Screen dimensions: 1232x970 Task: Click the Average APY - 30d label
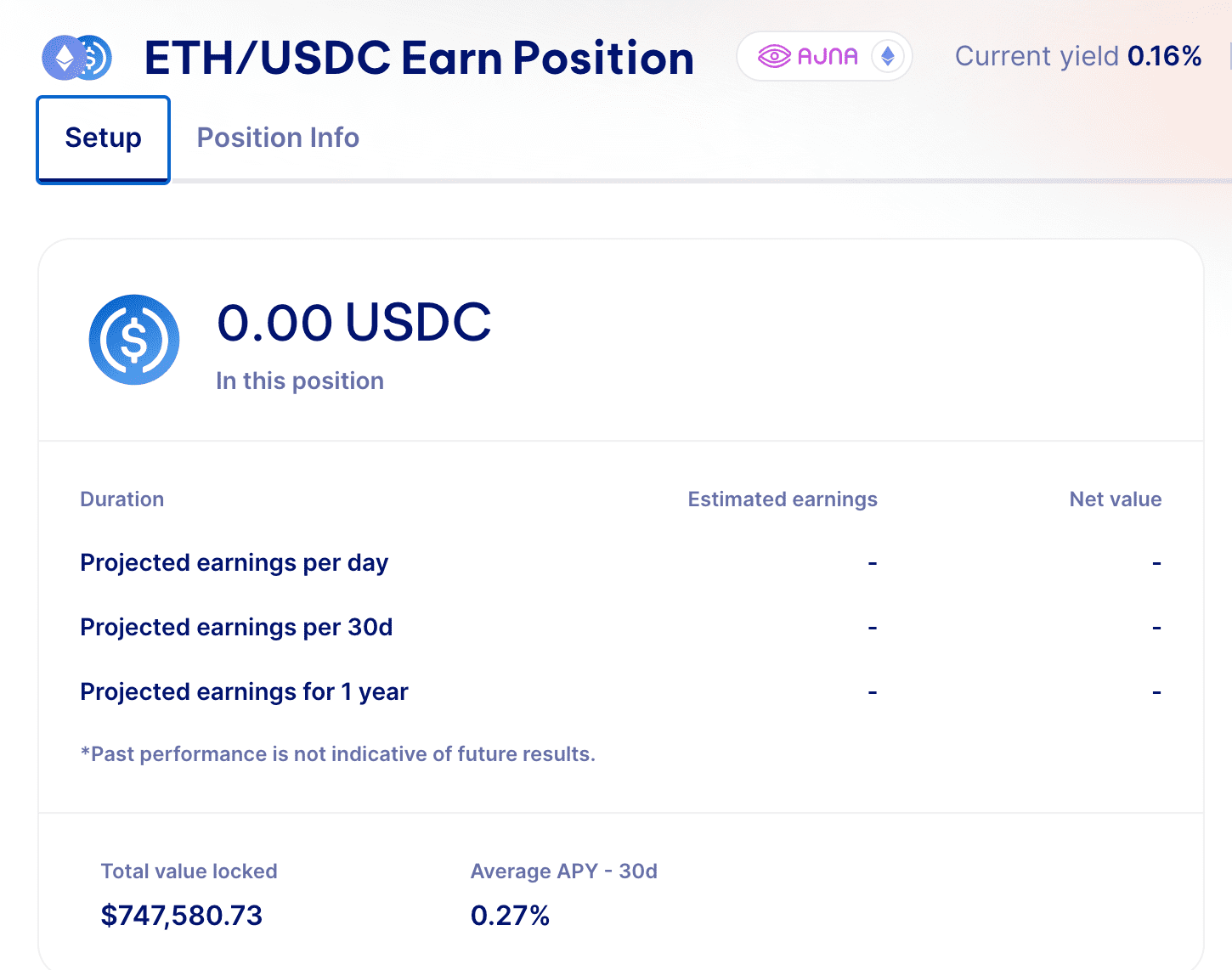pos(563,871)
